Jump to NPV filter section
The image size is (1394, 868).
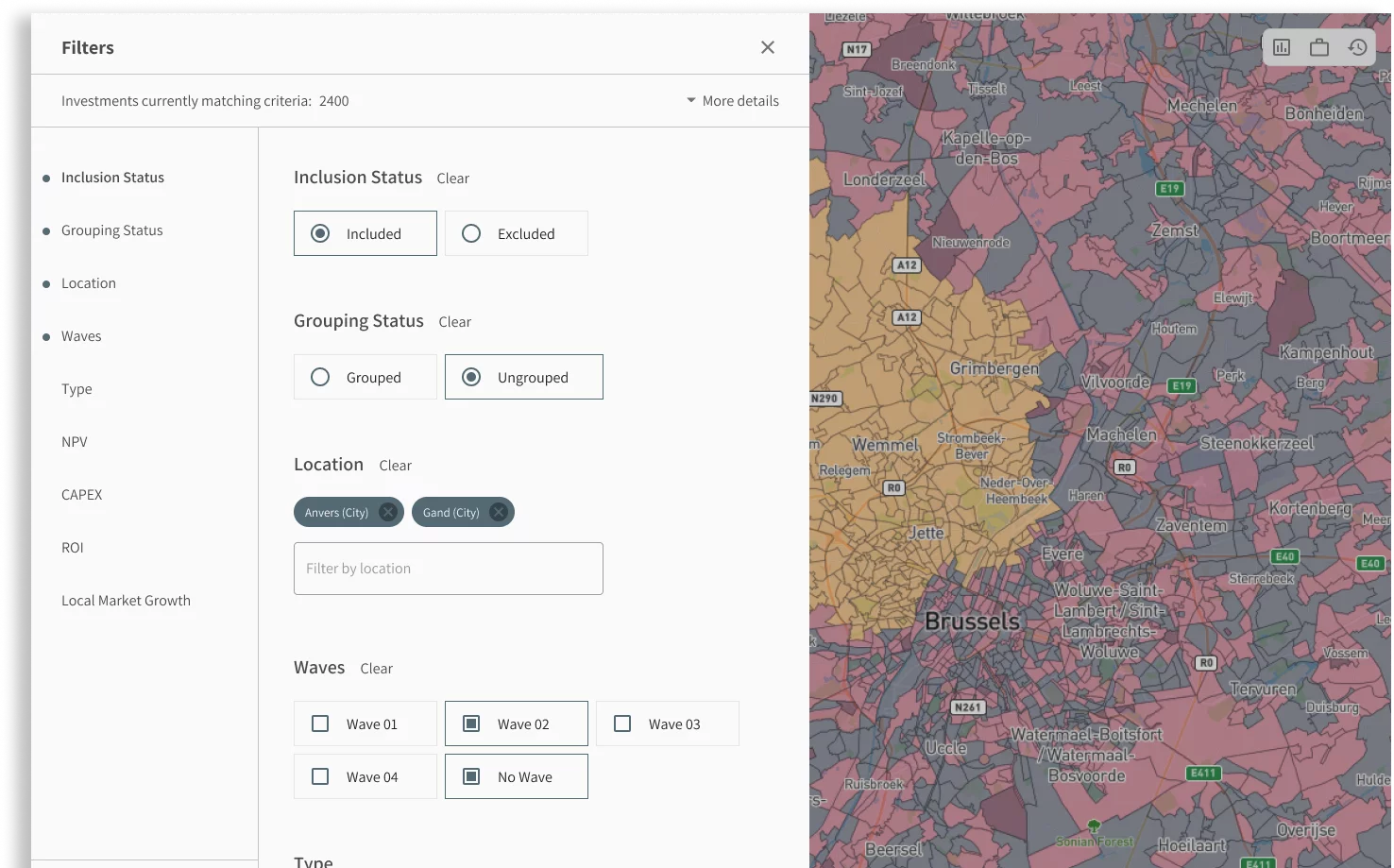[75, 442]
